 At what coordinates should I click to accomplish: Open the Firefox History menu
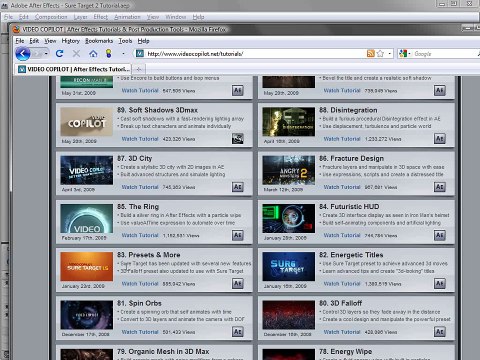pyautogui.click(x=71, y=41)
